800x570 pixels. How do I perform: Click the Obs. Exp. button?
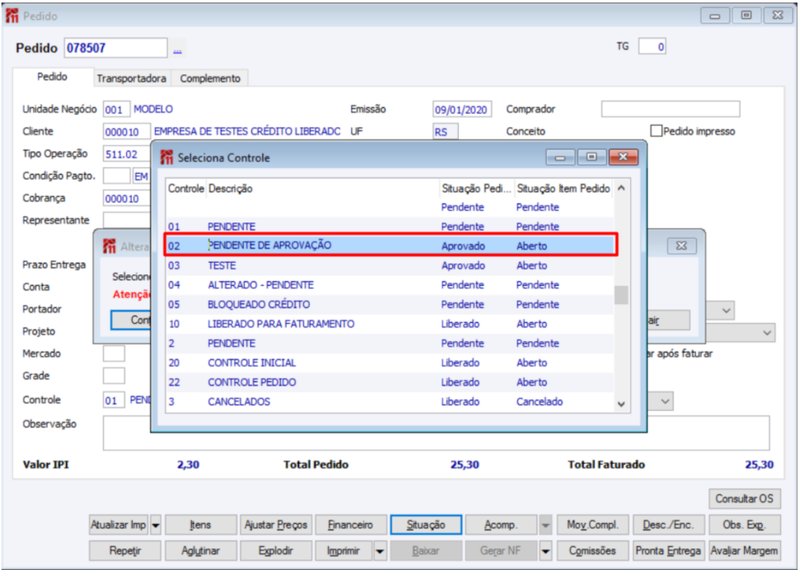[x=744, y=525]
